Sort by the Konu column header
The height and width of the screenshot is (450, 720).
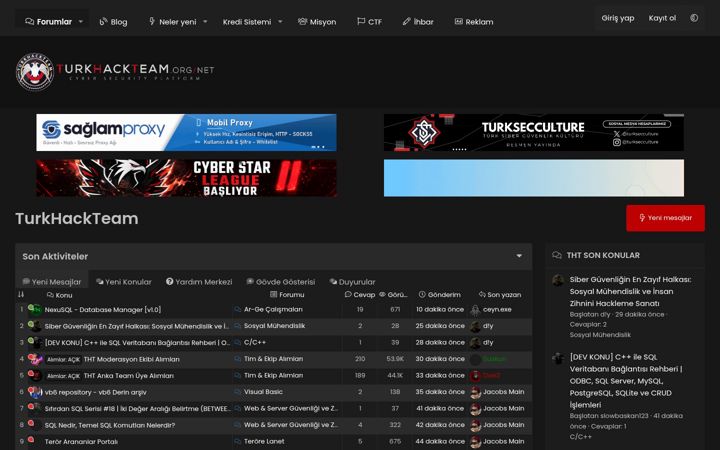pyautogui.click(x=60, y=295)
